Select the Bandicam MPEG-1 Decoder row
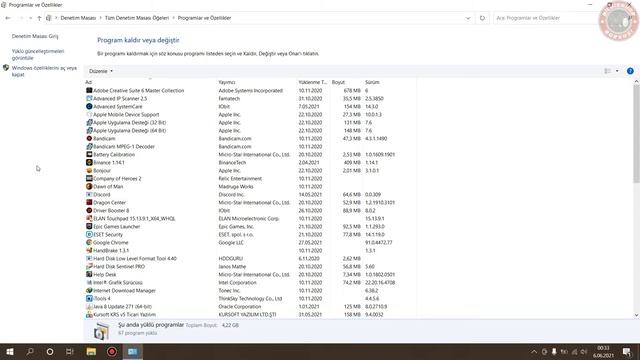The width and height of the screenshot is (640, 360). click(250, 146)
